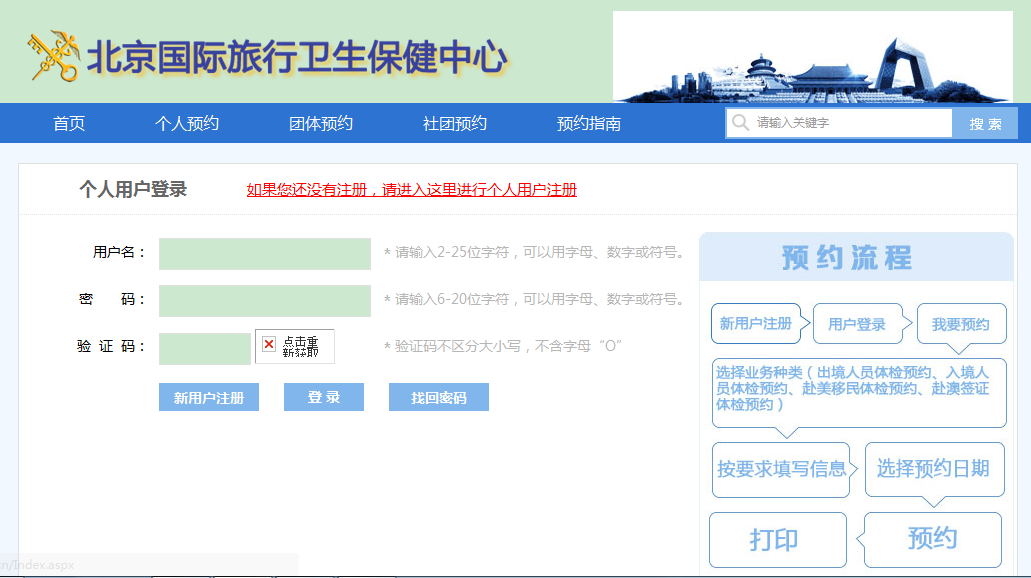1031x578 pixels.
Task: Open the 预约指南 menu item
Action: point(589,124)
